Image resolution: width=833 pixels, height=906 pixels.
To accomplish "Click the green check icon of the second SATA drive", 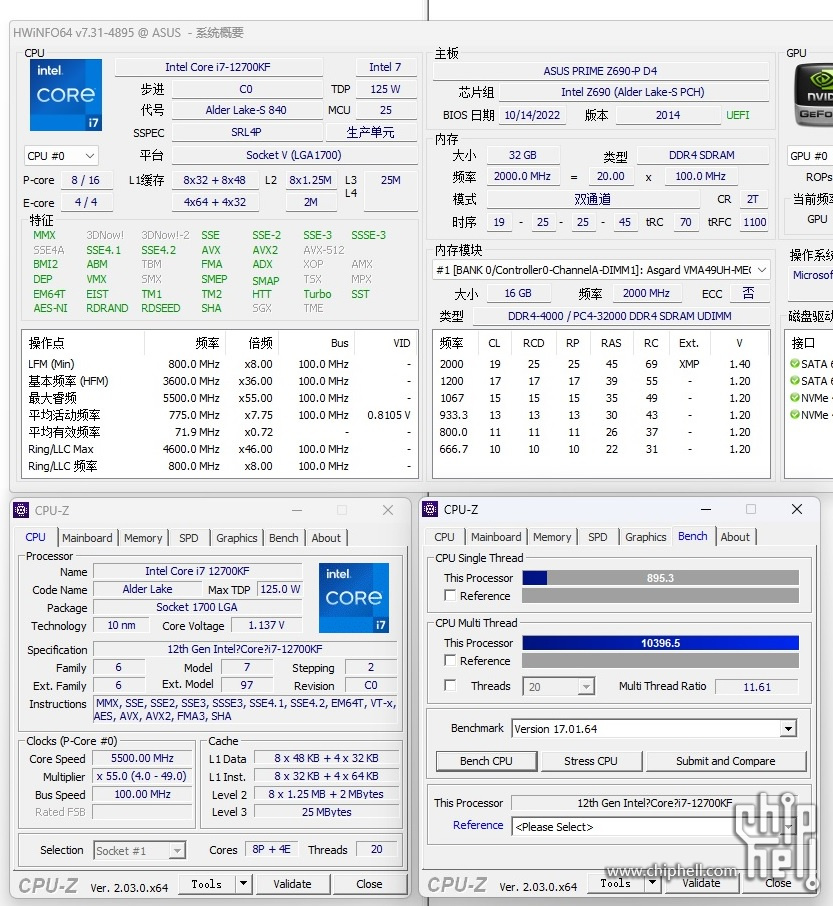I will 795,381.
